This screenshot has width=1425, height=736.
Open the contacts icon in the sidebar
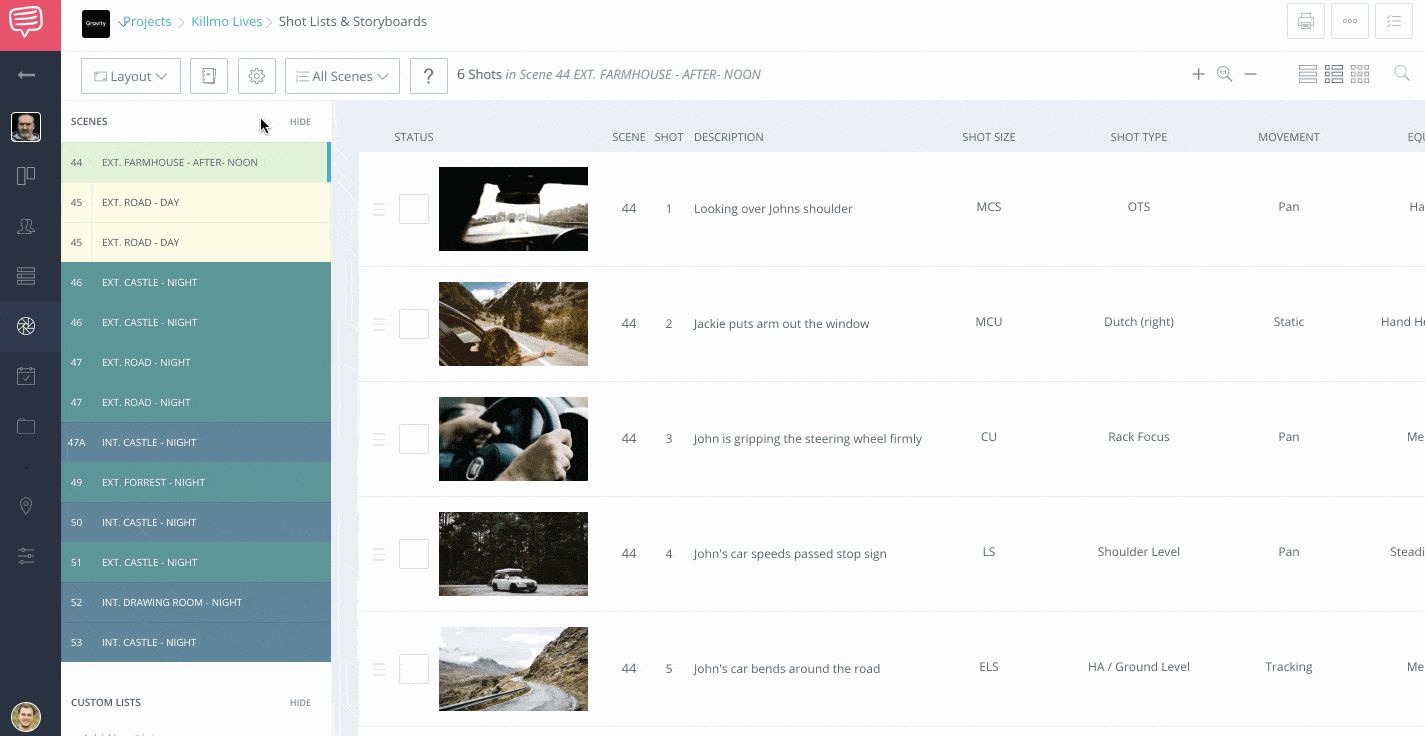pyautogui.click(x=26, y=226)
